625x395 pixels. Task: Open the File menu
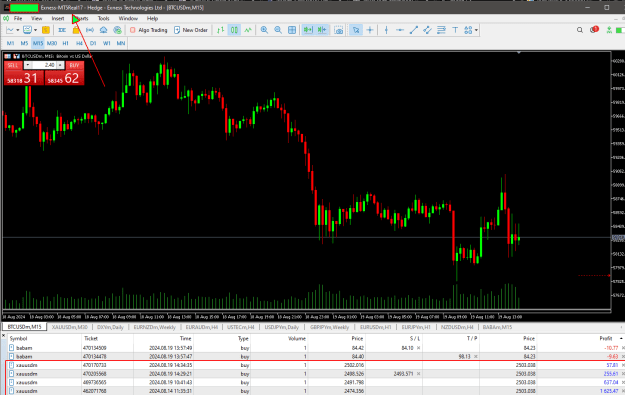click(18, 18)
